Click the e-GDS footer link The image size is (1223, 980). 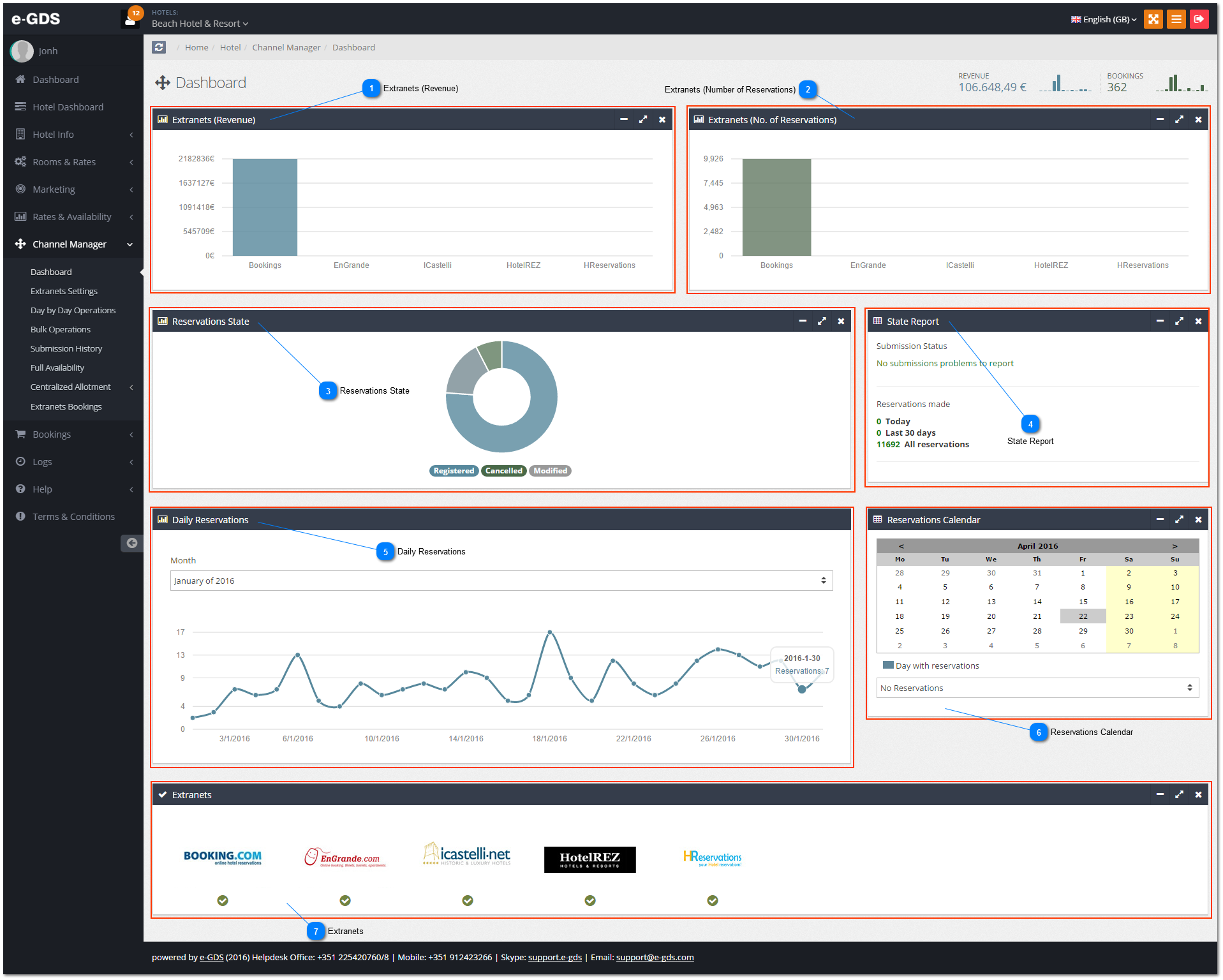pos(212,957)
